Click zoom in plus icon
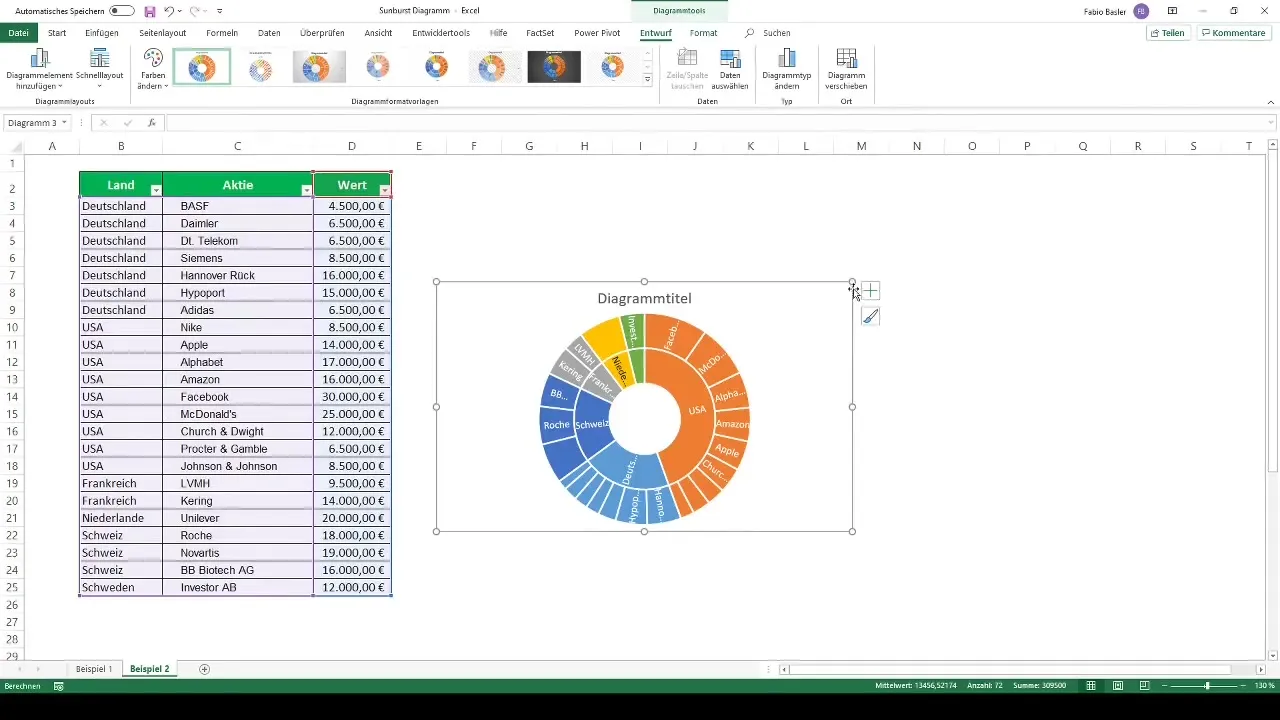Screen dimensions: 1280x720 pos(1243,686)
